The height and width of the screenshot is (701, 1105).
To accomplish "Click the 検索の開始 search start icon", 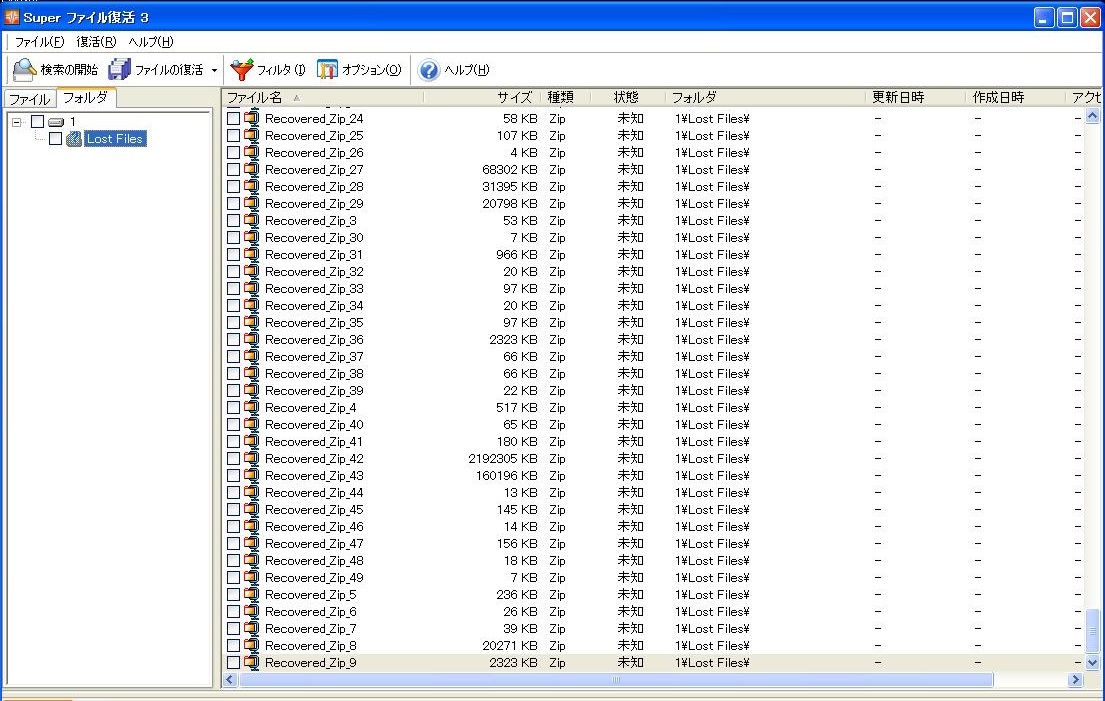I will coord(25,70).
